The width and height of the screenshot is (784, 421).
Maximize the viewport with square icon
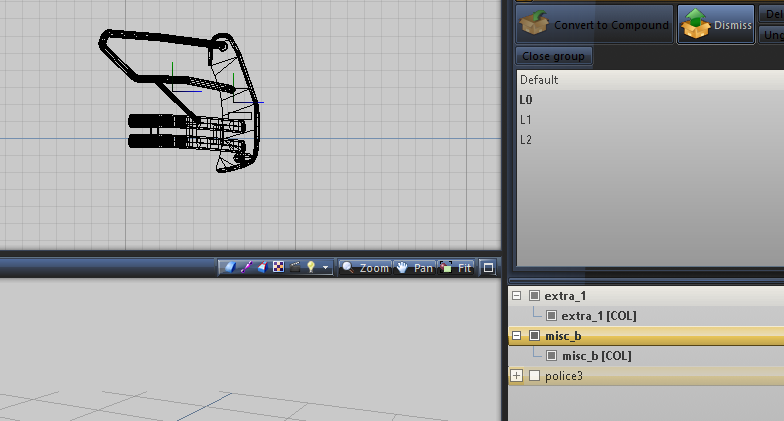coord(488,268)
